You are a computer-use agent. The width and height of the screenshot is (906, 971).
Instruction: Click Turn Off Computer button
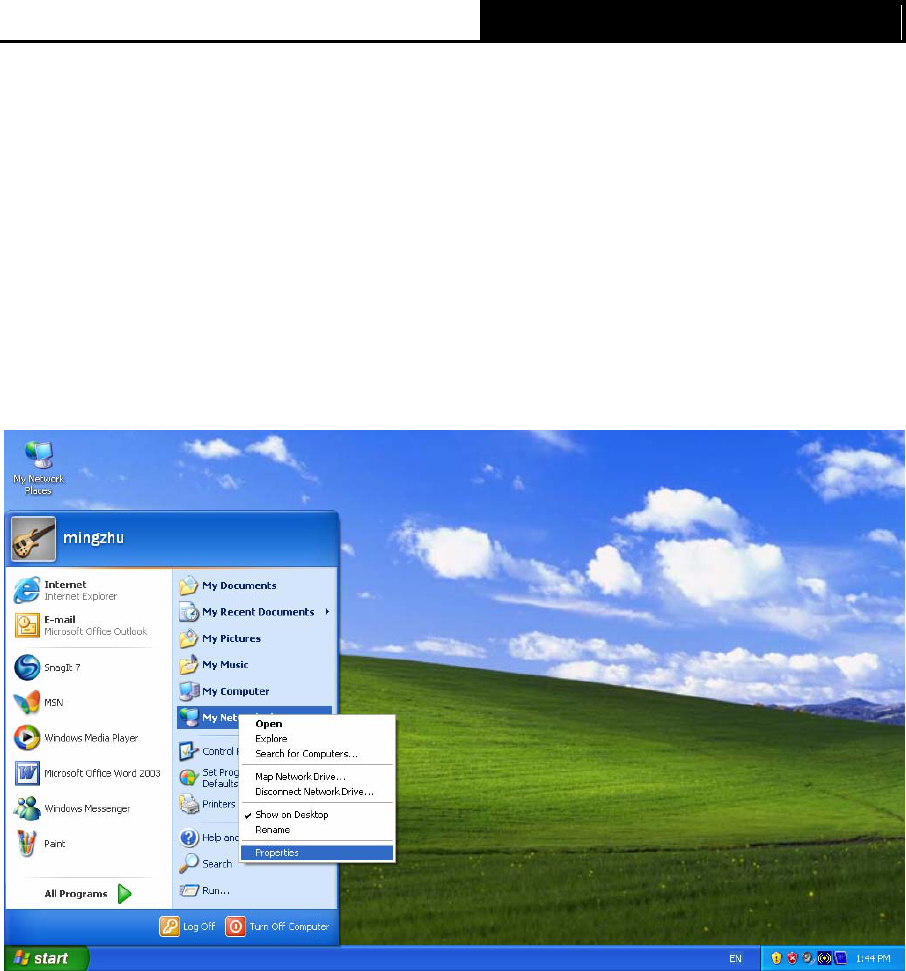(x=277, y=926)
